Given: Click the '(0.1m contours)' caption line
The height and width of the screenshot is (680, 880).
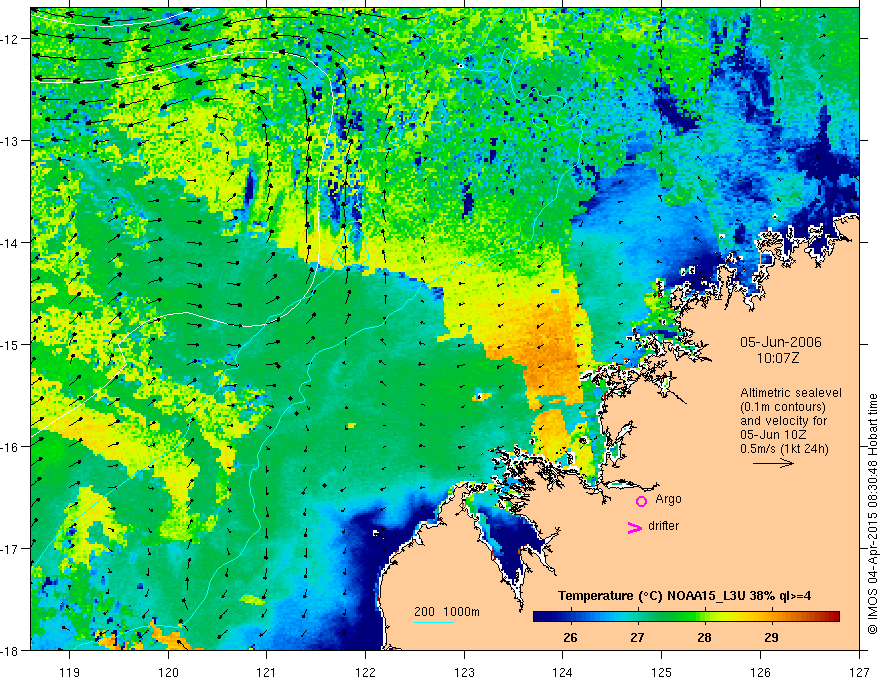Looking at the screenshot, I should point(783,407).
